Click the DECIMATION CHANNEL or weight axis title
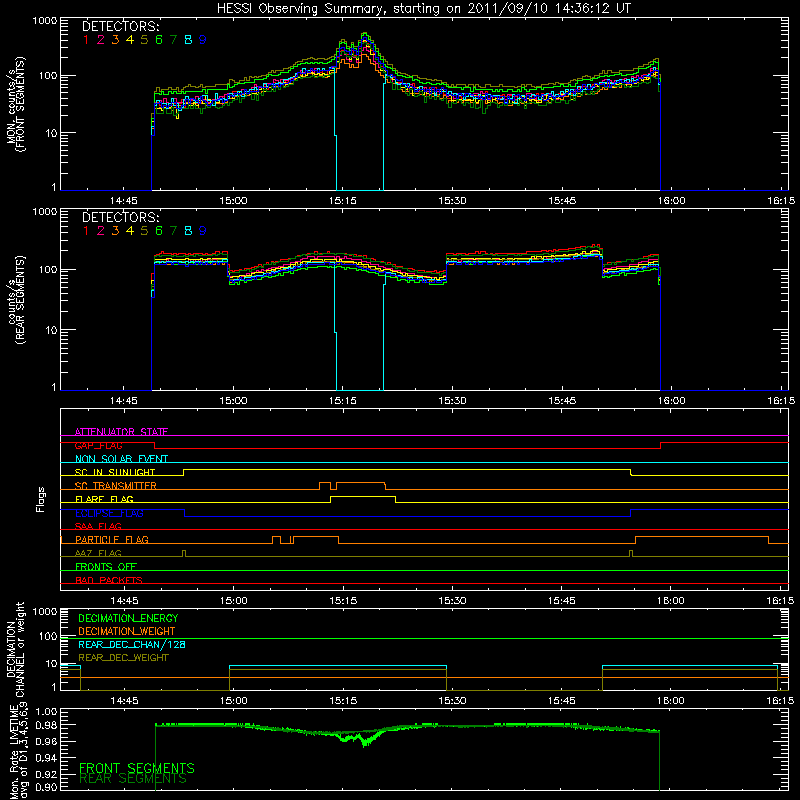This screenshot has width=800, height=800. click(x=15, y=649)
